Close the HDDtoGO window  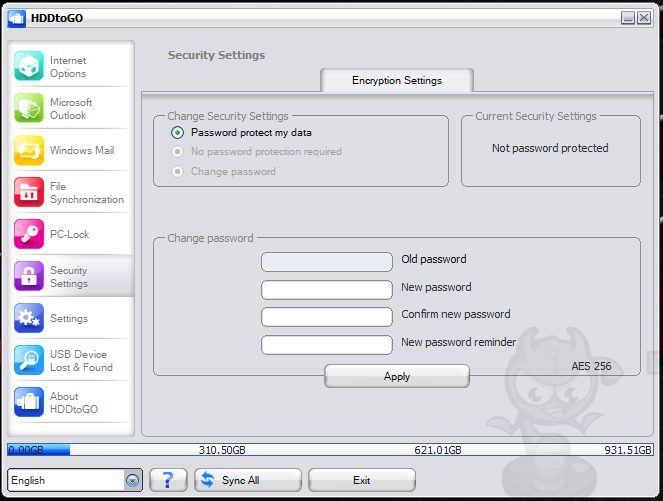[644, 18]
